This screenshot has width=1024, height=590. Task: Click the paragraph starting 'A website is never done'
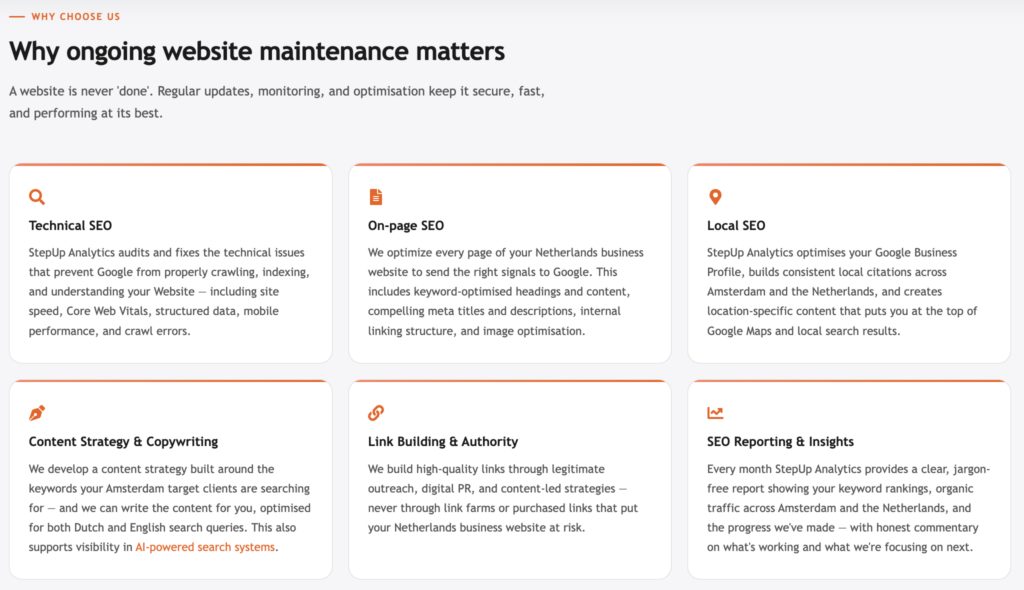coord(277,102)
